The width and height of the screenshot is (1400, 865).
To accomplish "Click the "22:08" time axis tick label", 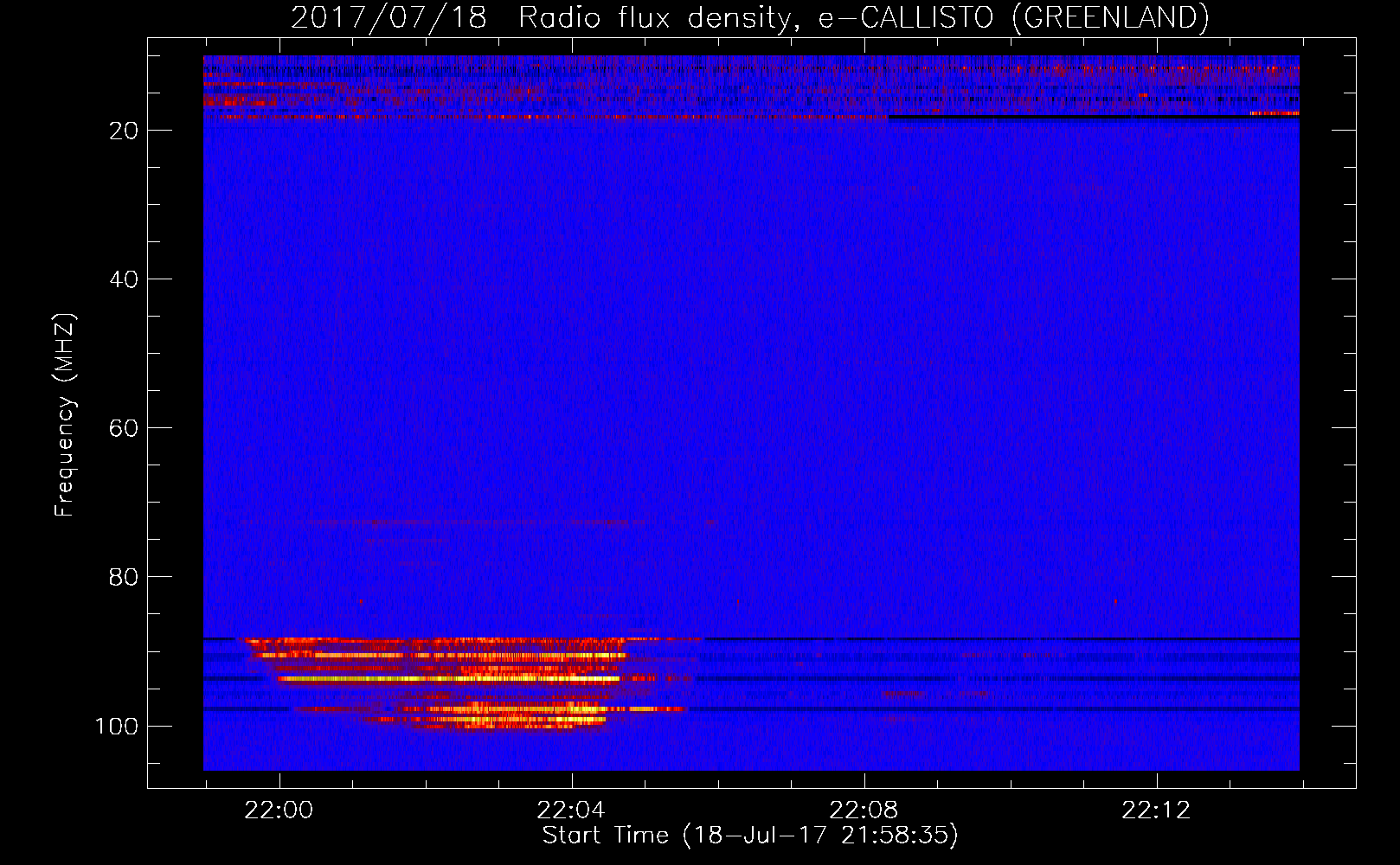I will coord(864,811).
